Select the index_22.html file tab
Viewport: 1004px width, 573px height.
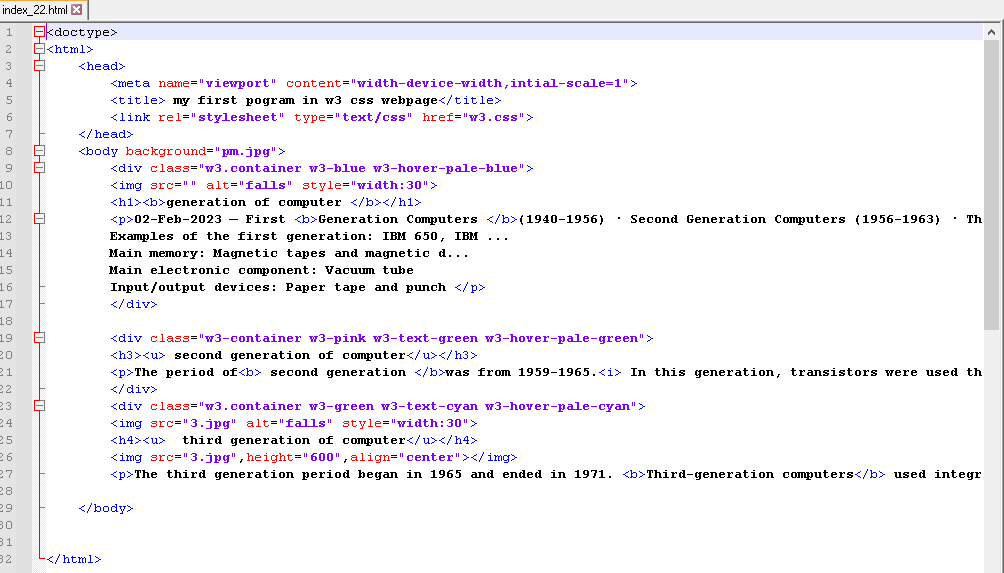[x=35, y=10]
